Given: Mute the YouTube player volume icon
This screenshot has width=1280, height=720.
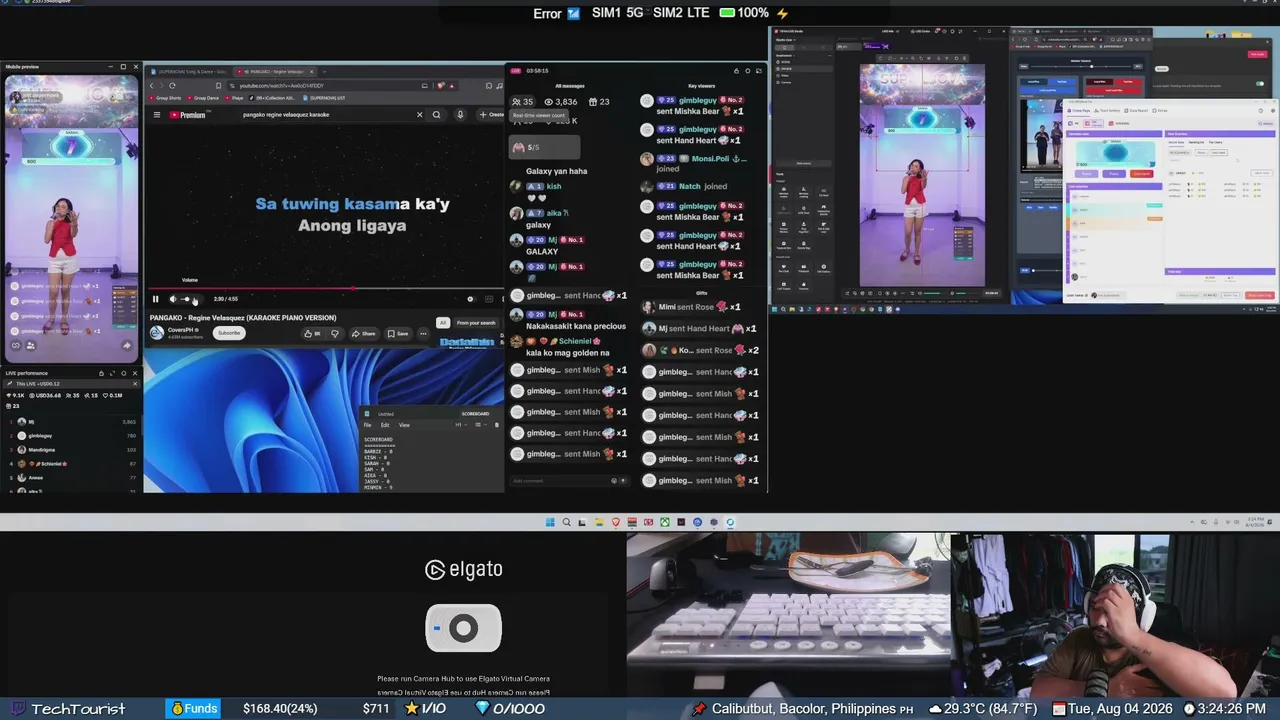Looking at the screenshot, I should coord(173,299).
